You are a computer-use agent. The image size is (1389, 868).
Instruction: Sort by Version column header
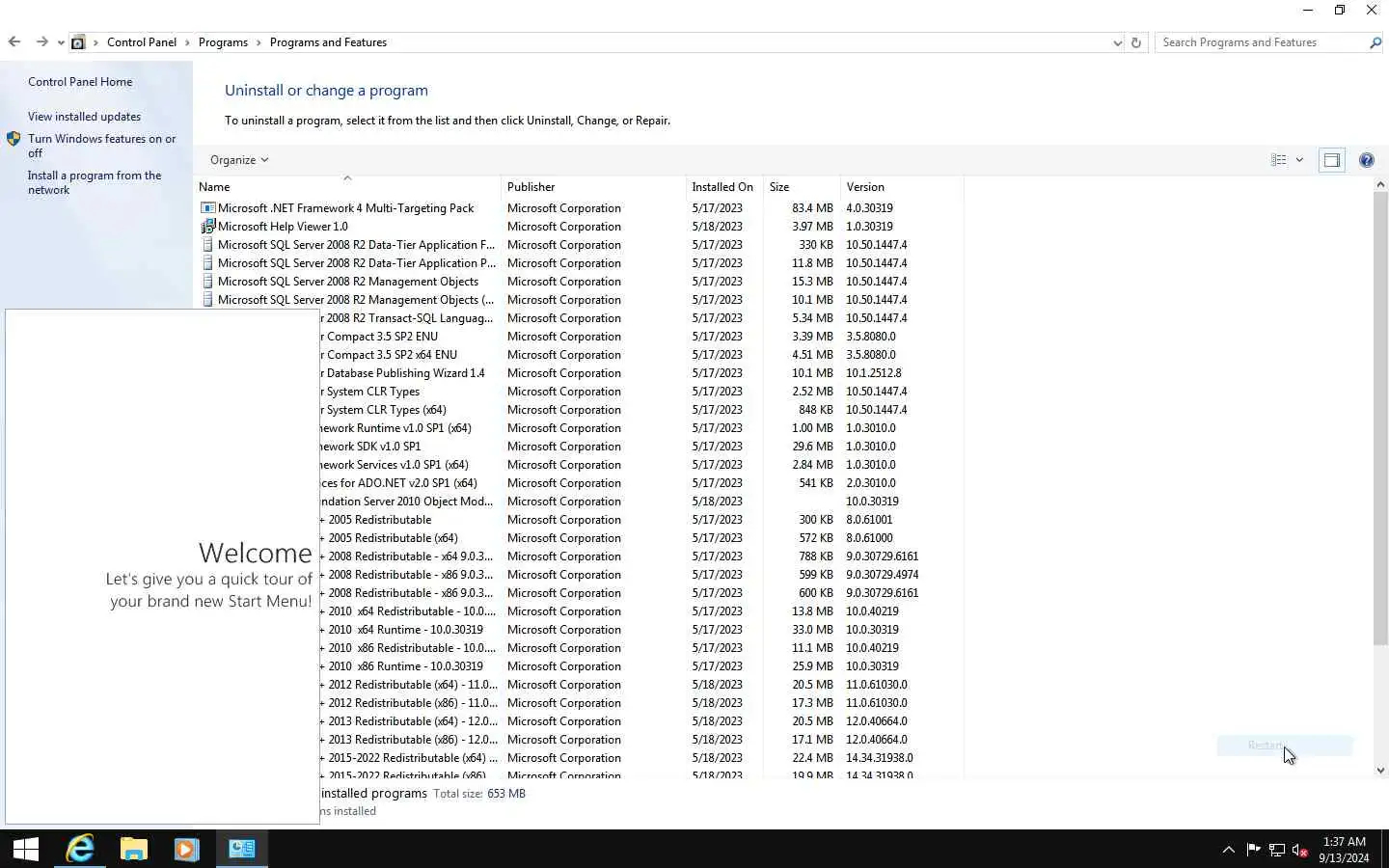tap(901, 187)
